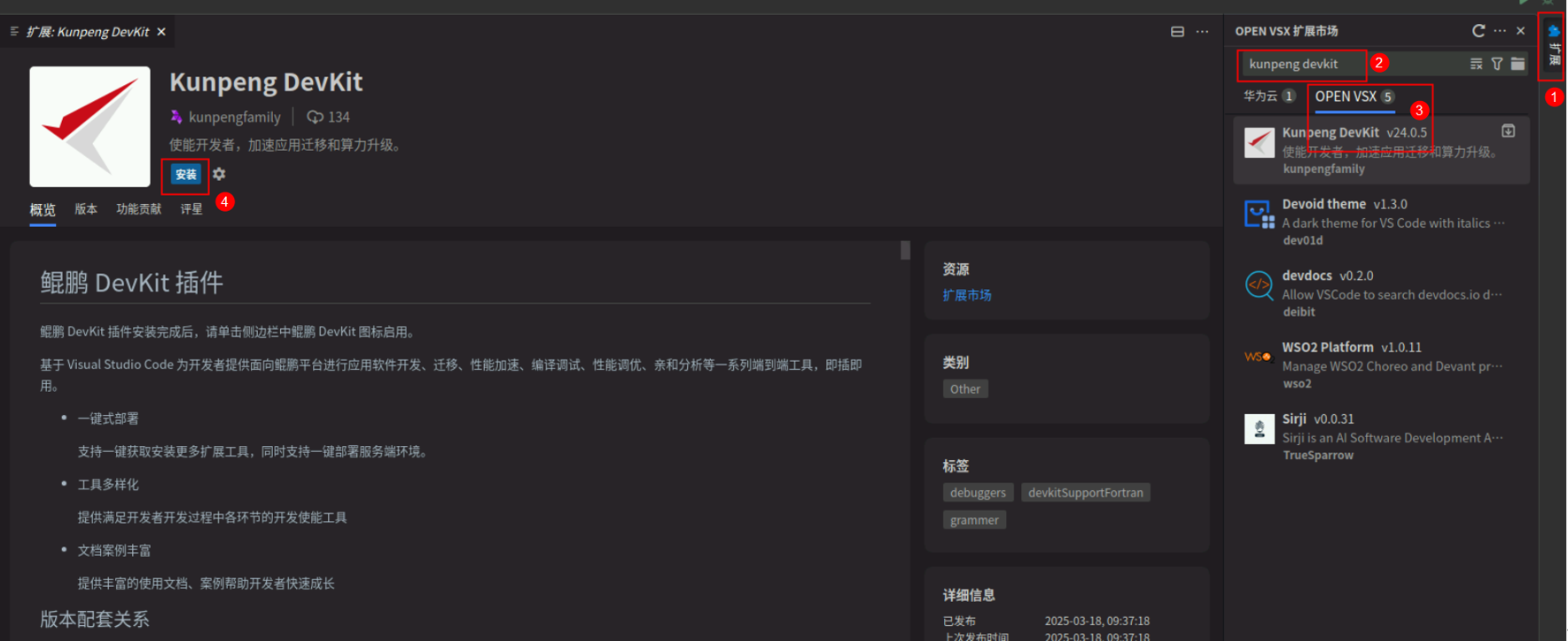The width and height of the screenshot is (1568, 641).
Task: Click the devdocs extension icon
Action: click(1260, 285)
